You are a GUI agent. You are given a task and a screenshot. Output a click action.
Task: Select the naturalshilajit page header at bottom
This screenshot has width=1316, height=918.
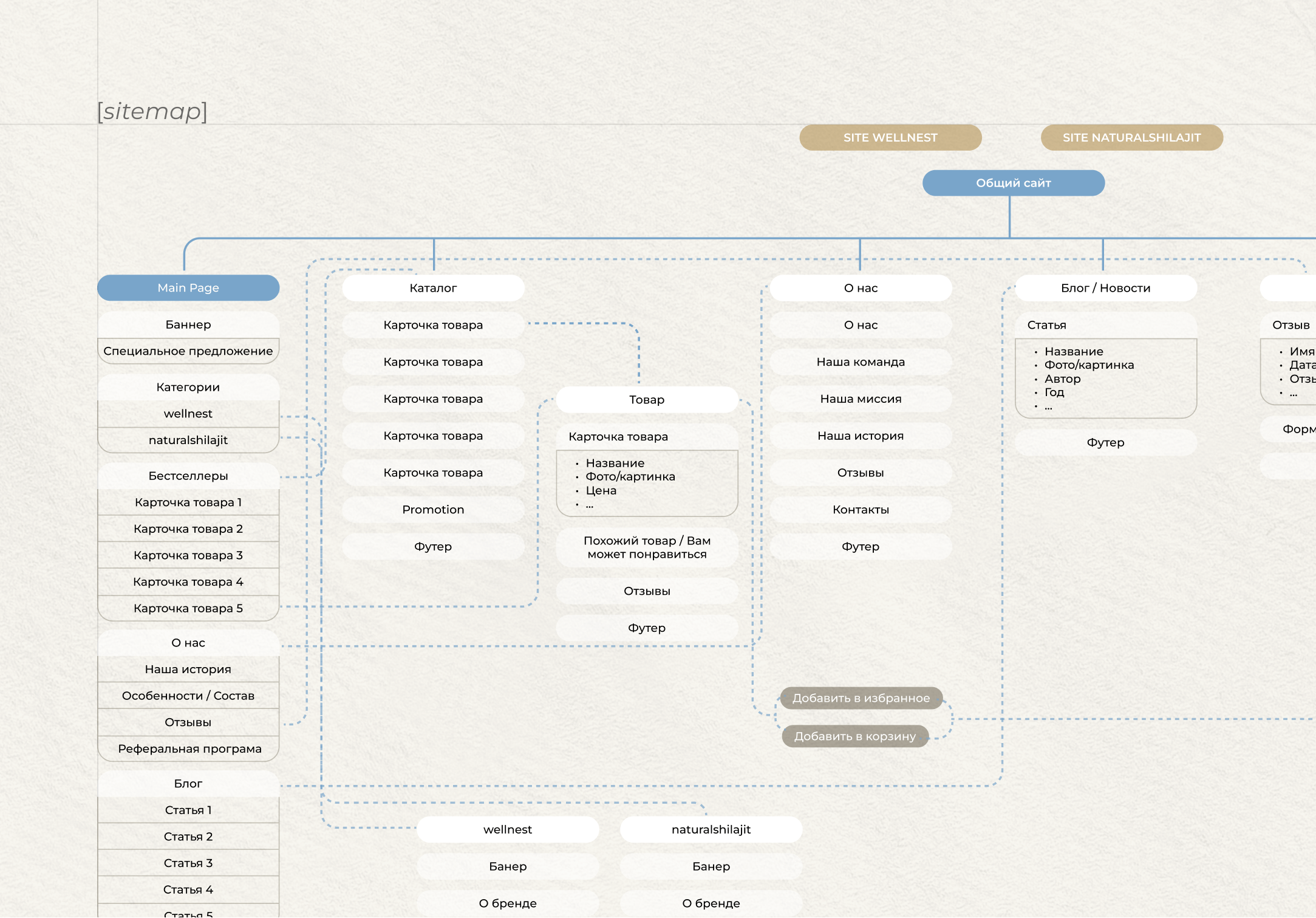tap(711, 829)
